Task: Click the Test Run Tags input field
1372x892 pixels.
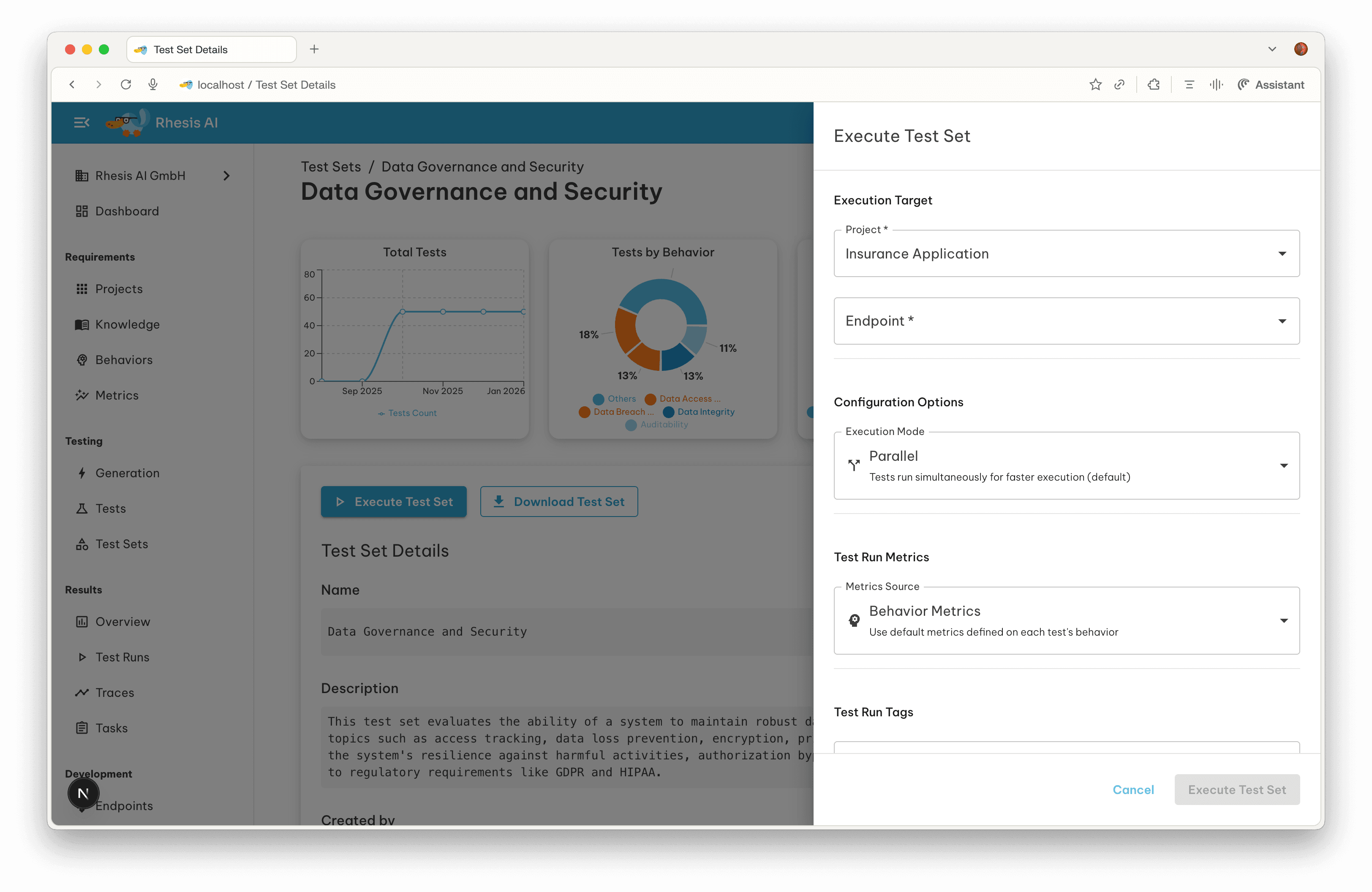Action: point(1066,748)
